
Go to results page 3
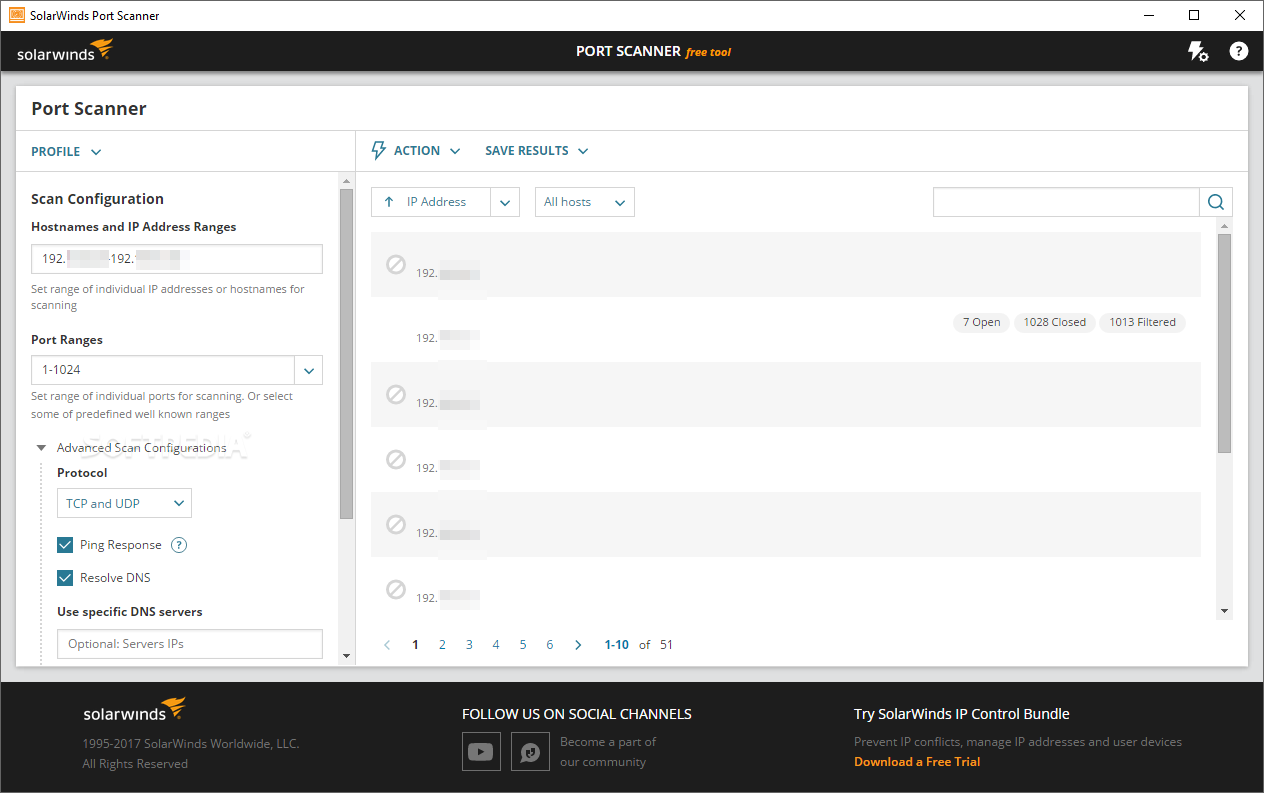469,645
